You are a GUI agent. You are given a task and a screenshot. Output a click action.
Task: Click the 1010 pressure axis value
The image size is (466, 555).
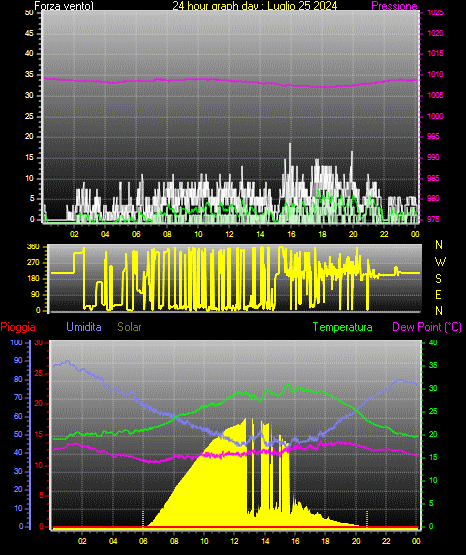435,74
